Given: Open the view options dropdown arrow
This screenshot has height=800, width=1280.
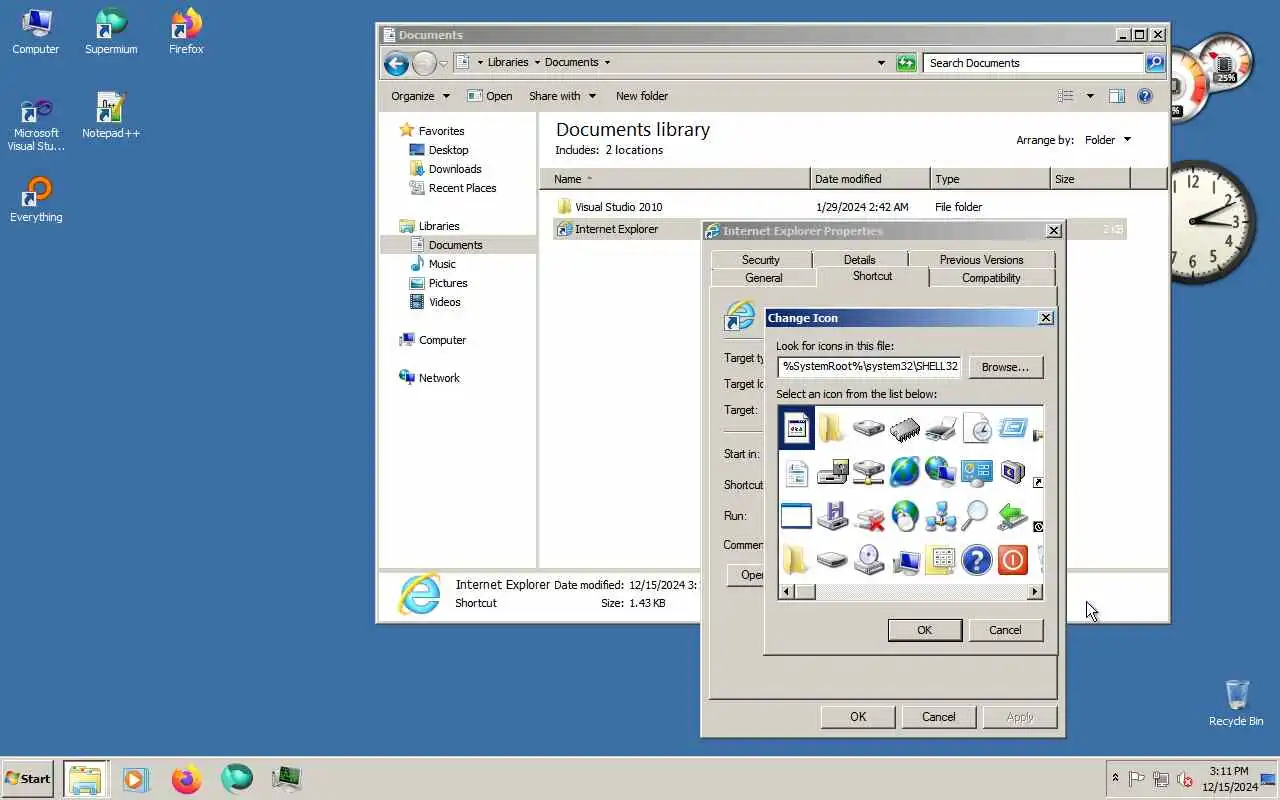Looking at the screenshot, I should click(x=1090, y=96).
